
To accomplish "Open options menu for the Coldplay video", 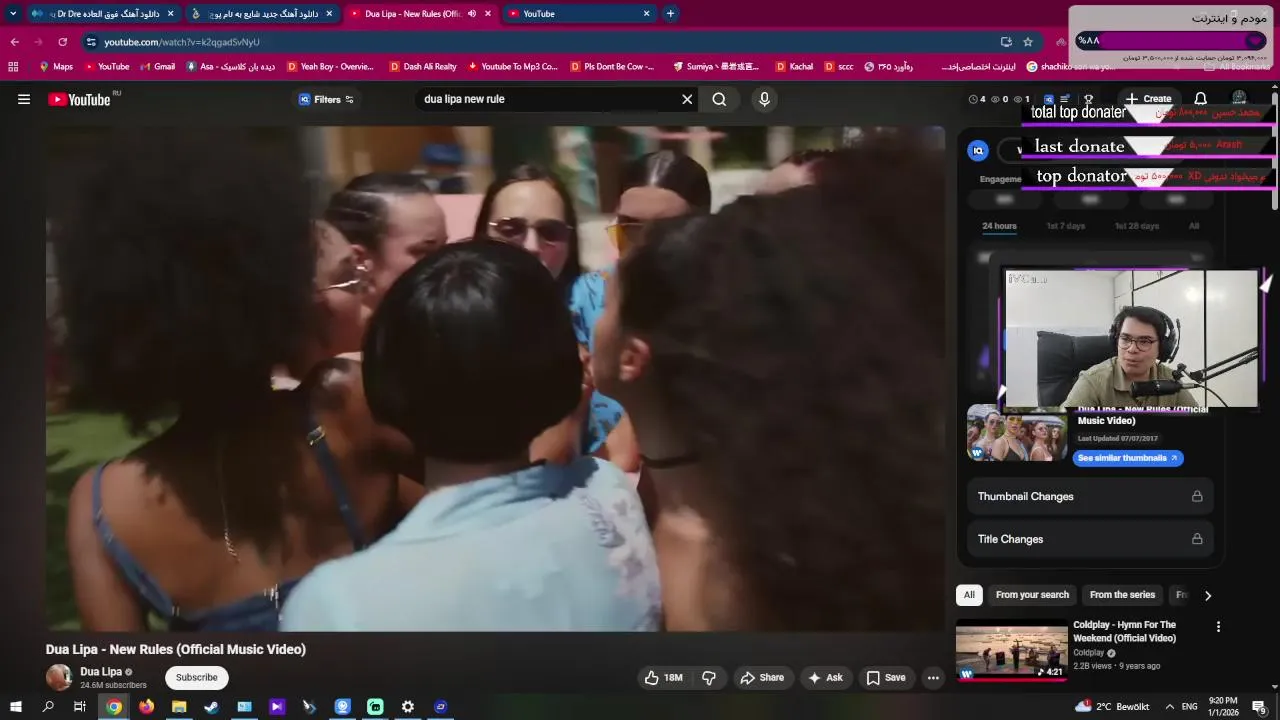I will coord(1218,627).
